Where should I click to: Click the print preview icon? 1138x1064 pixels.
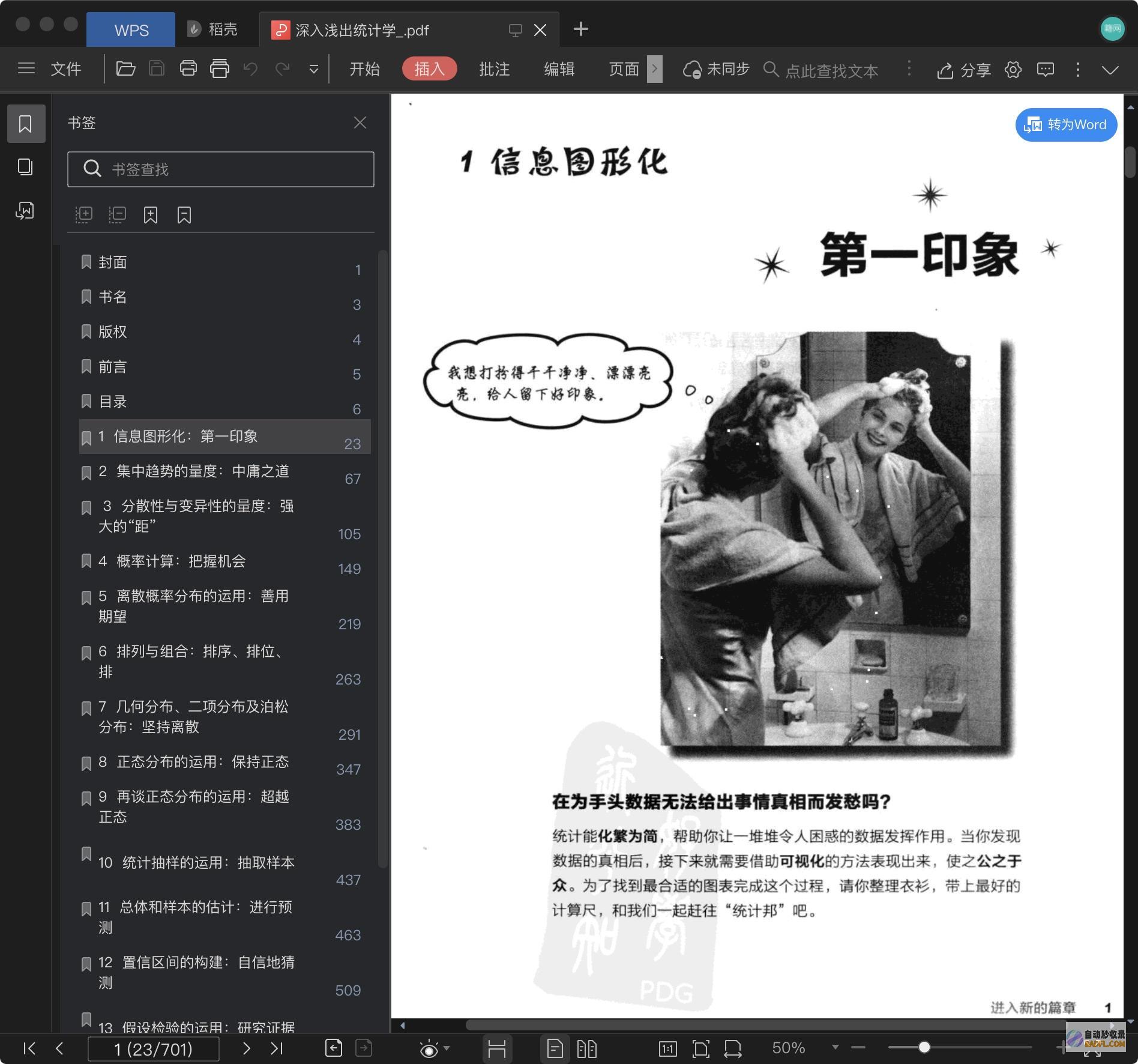click(220, 68)
